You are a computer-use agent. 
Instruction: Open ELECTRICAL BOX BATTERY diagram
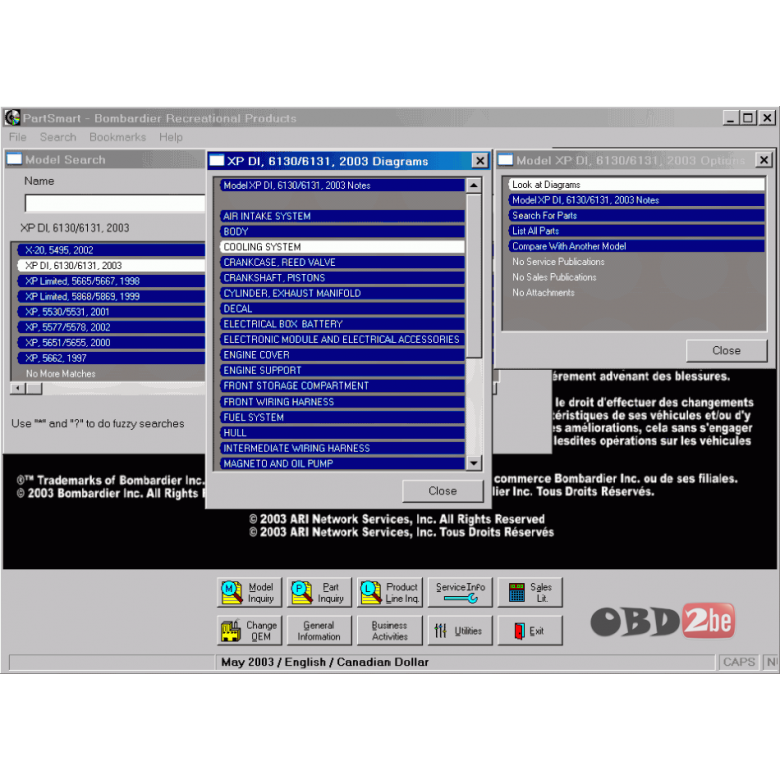[342, 324]
